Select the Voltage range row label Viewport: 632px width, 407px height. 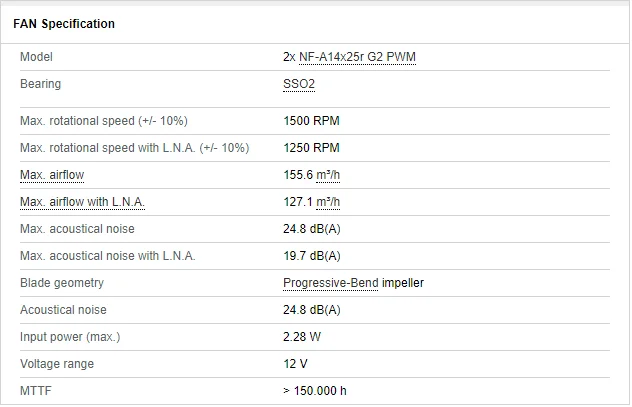(x=57, y=364)
